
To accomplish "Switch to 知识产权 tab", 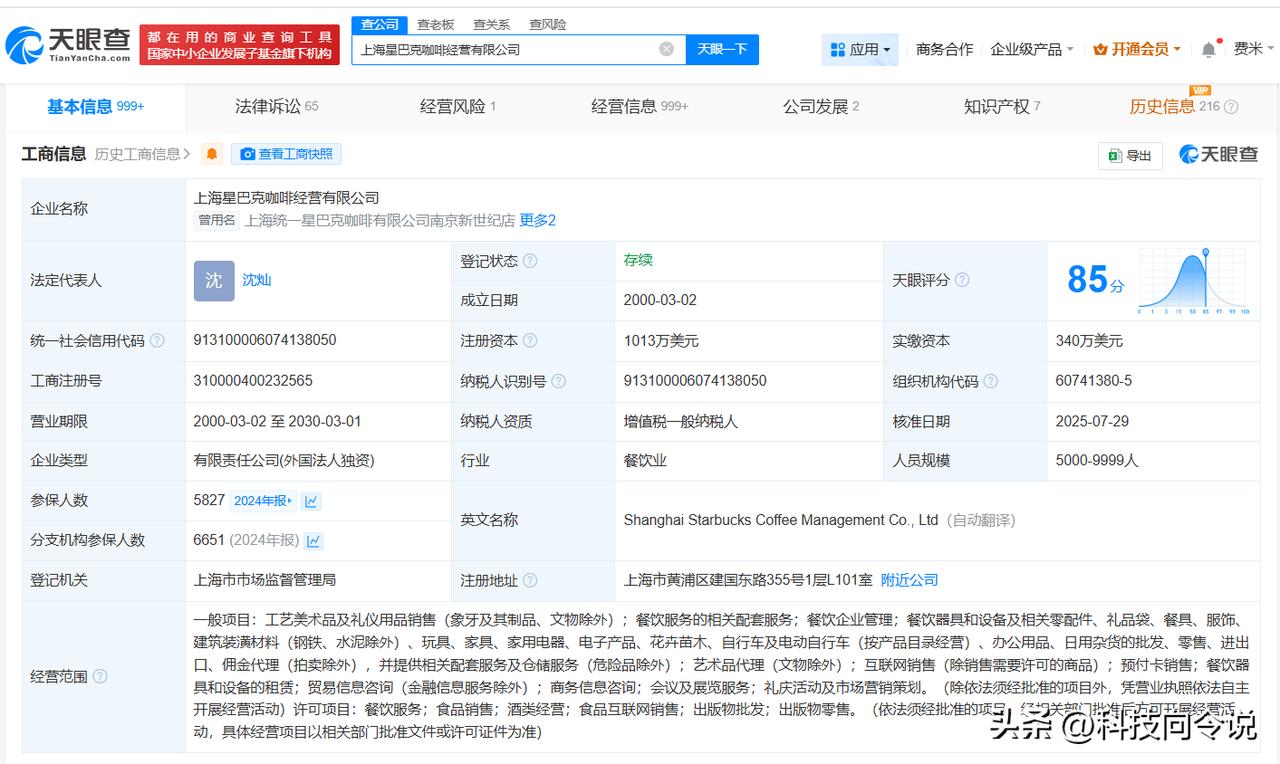I will point(1002,107).
